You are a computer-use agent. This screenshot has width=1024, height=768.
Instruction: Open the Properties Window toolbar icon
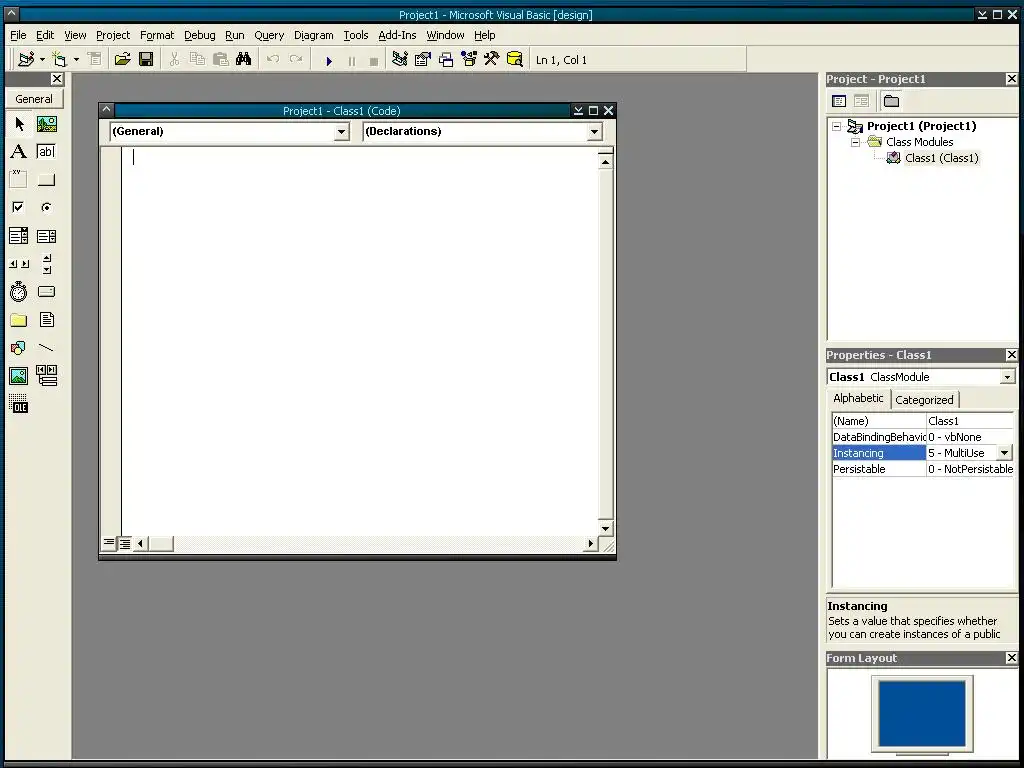tap(423, 59)
